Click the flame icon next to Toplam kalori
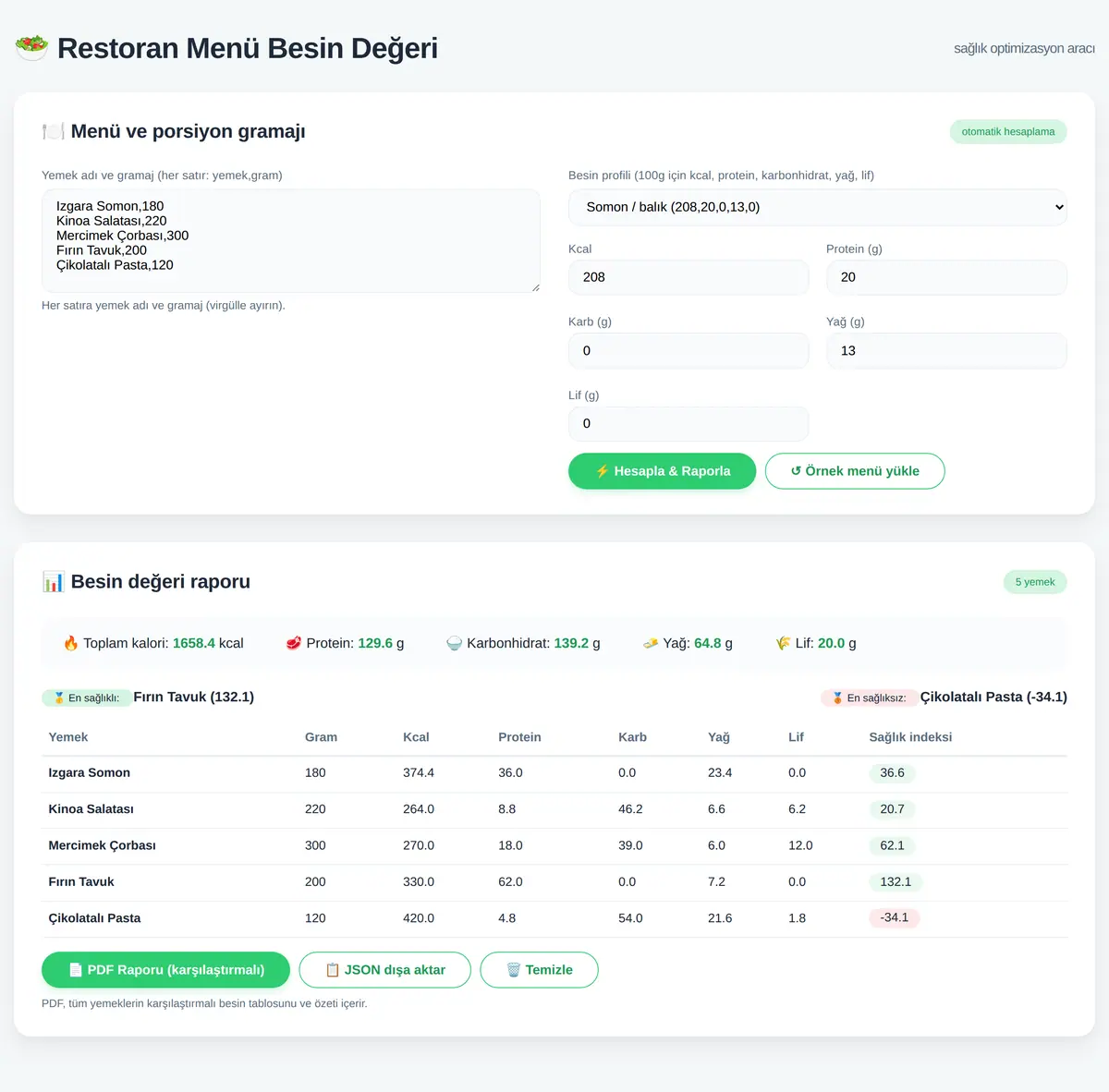Screen dimensions: 1109x1092 click(x=70, y=643)
